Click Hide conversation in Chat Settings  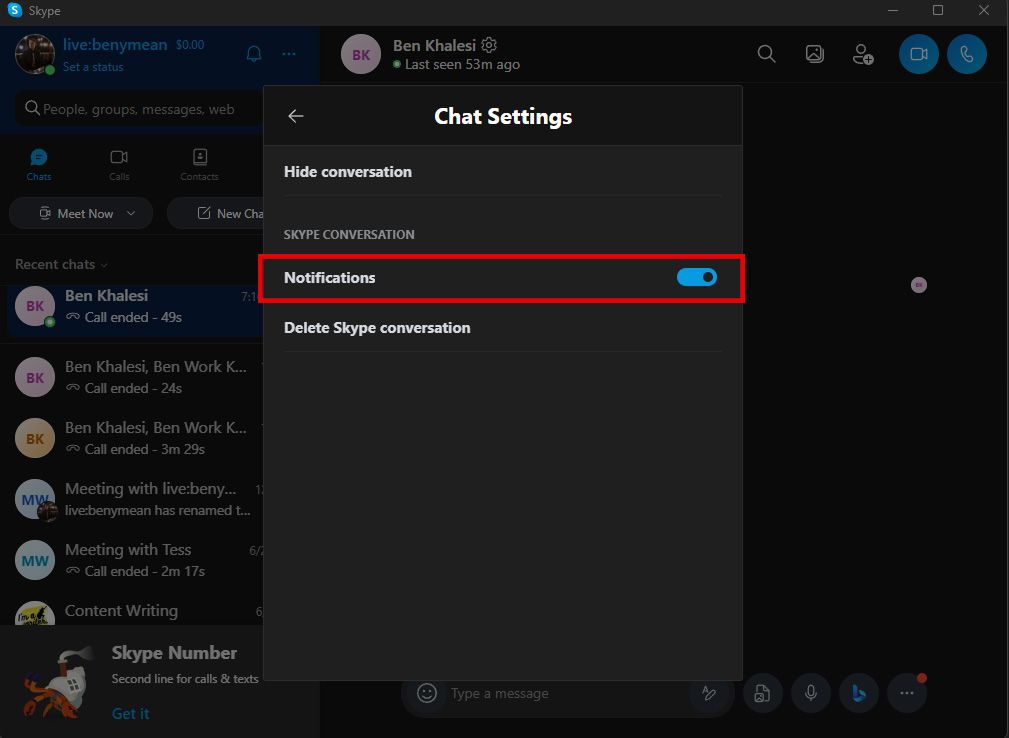click(x=347, y=171)
